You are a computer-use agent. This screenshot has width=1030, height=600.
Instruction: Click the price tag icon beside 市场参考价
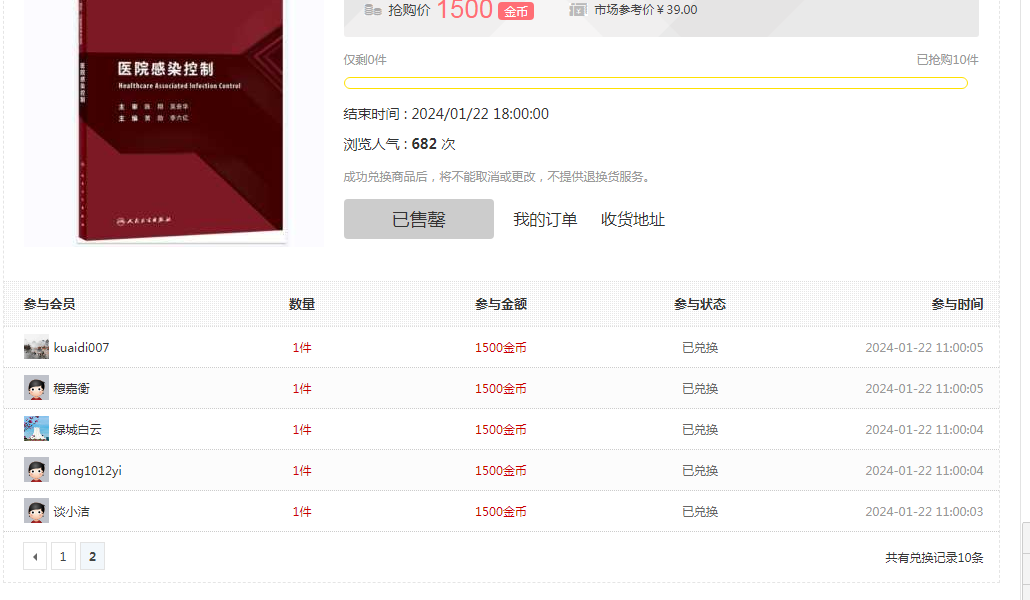579,9
